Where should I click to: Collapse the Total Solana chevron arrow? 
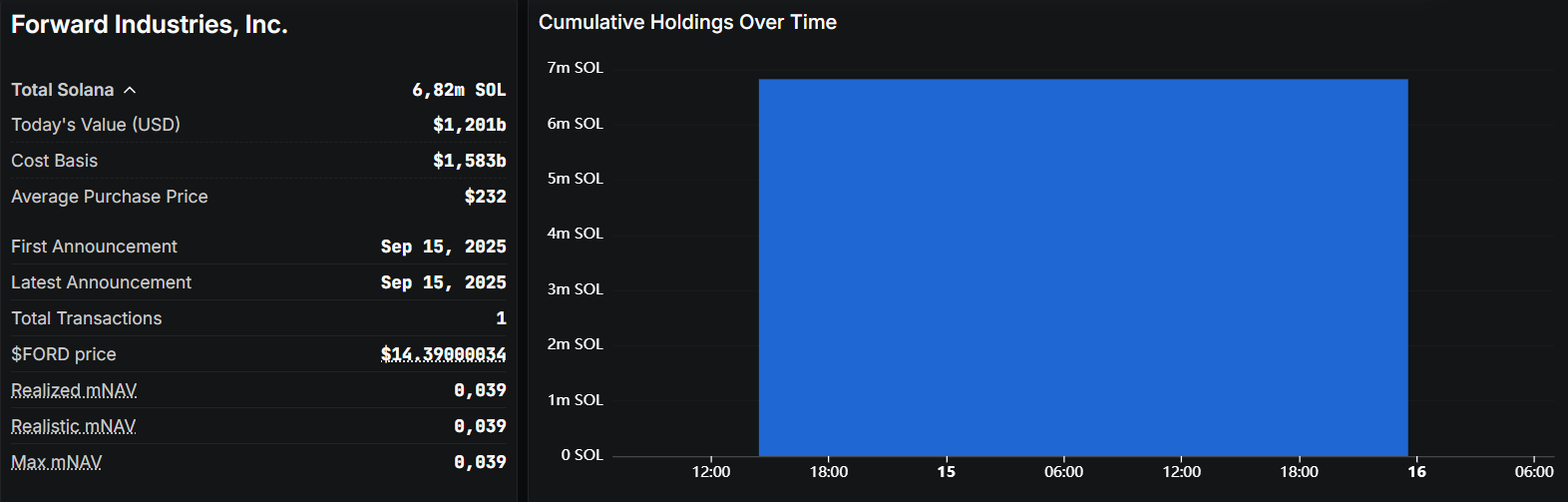click(130, 90)
